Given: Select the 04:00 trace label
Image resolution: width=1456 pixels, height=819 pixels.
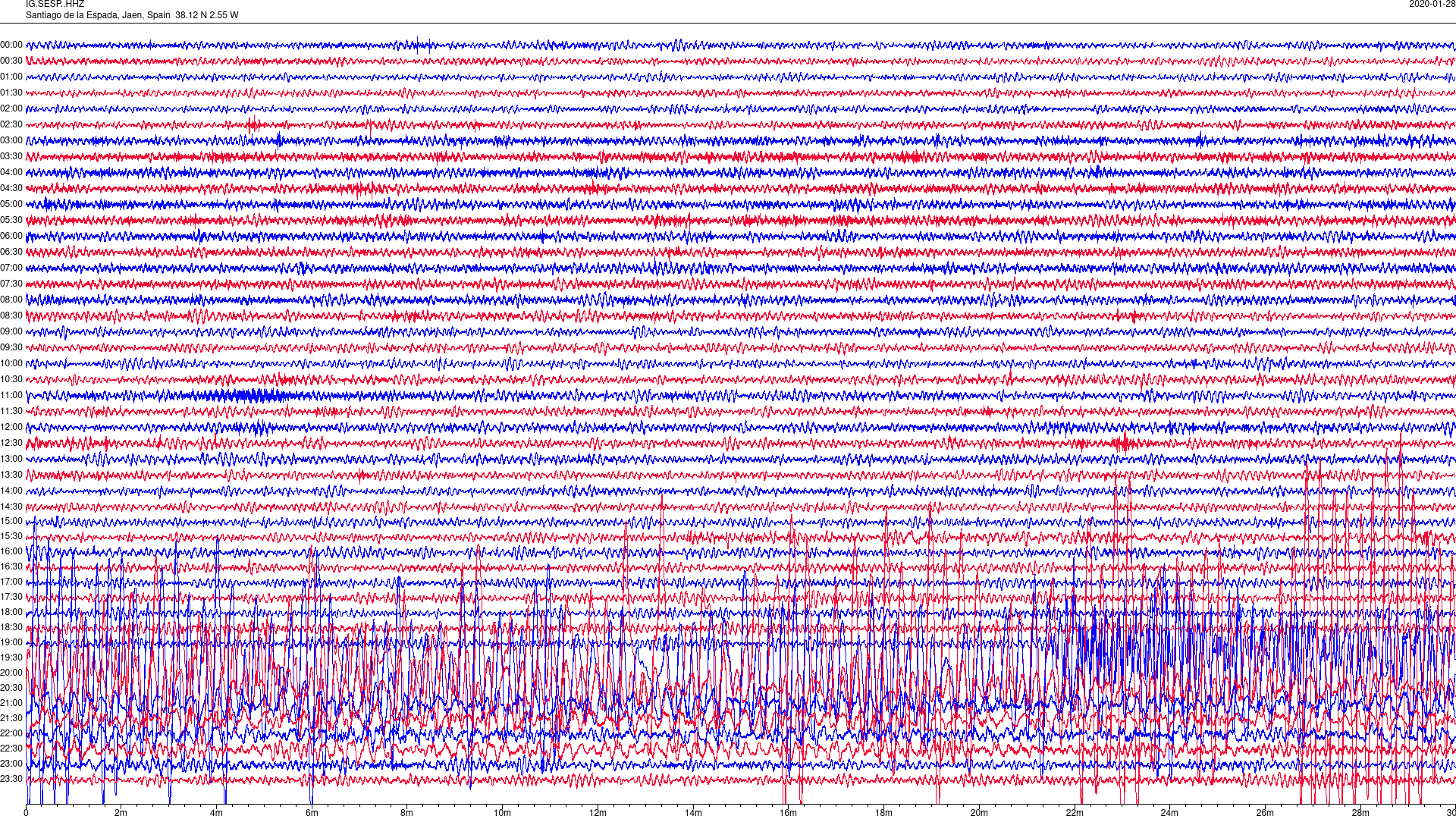Looking at the screenshot, I should 11,172.
